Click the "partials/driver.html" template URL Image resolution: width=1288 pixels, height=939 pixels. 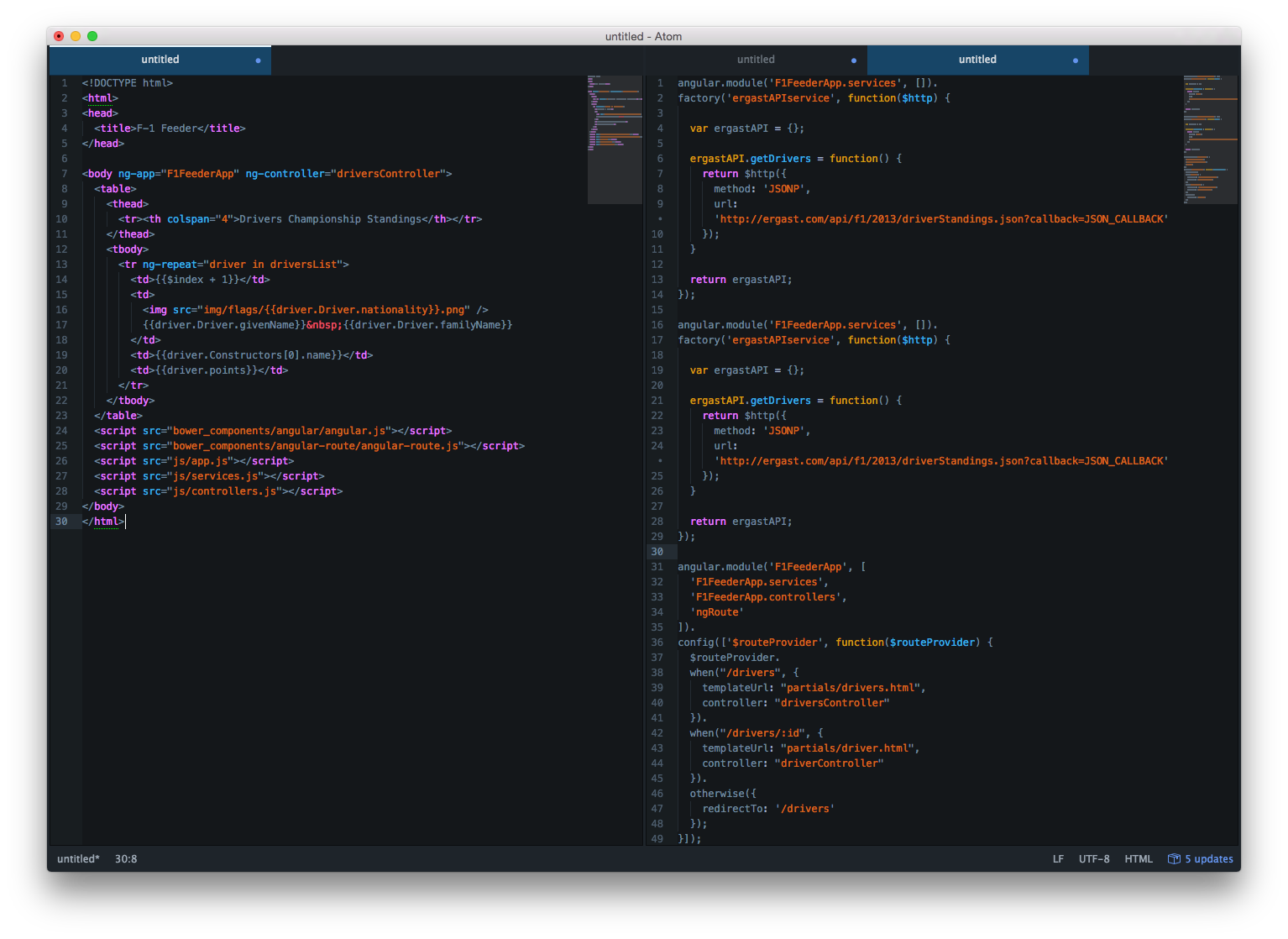847,748
